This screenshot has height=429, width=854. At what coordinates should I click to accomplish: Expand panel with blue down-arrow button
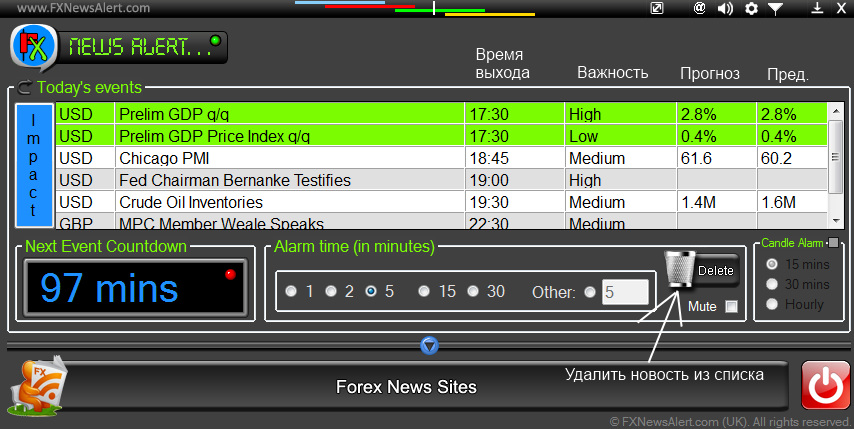pos(429,345)
